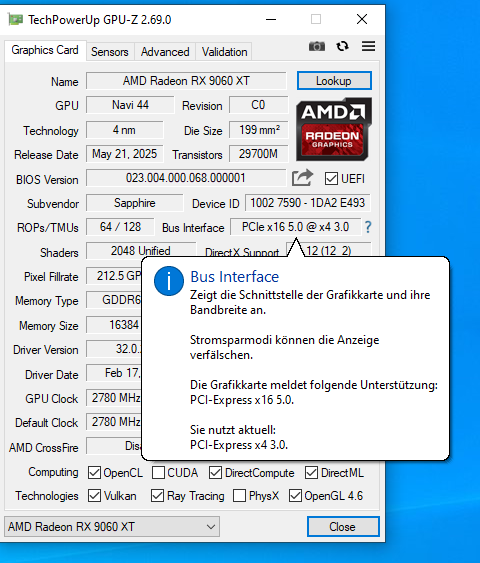Click the Revision value C0

258,105
